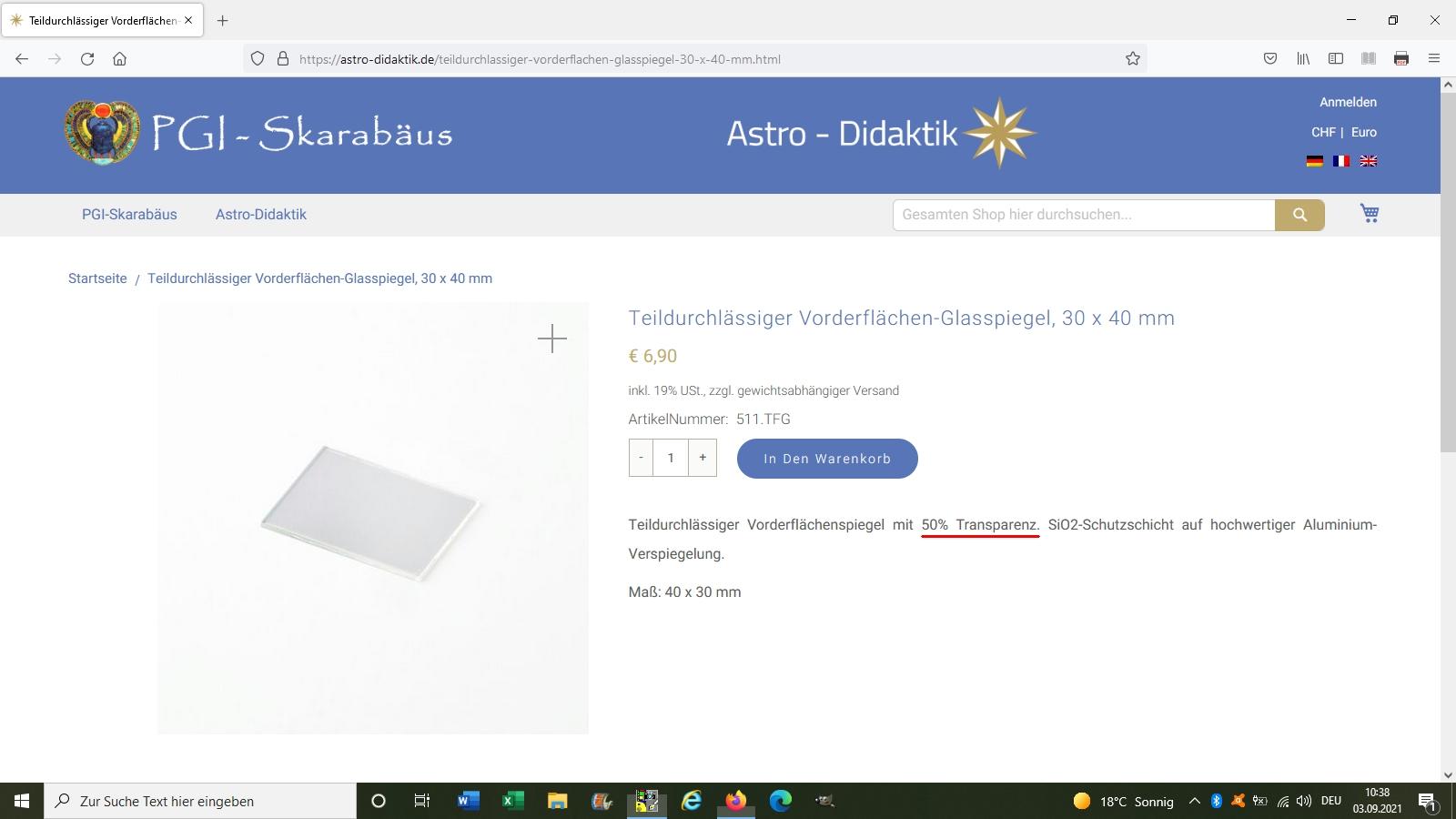The width and height of the screenshot is (1456, 819).
Task: Close the Teildurchlässiger Vorderflächen tab
Action: click(188, 20)
